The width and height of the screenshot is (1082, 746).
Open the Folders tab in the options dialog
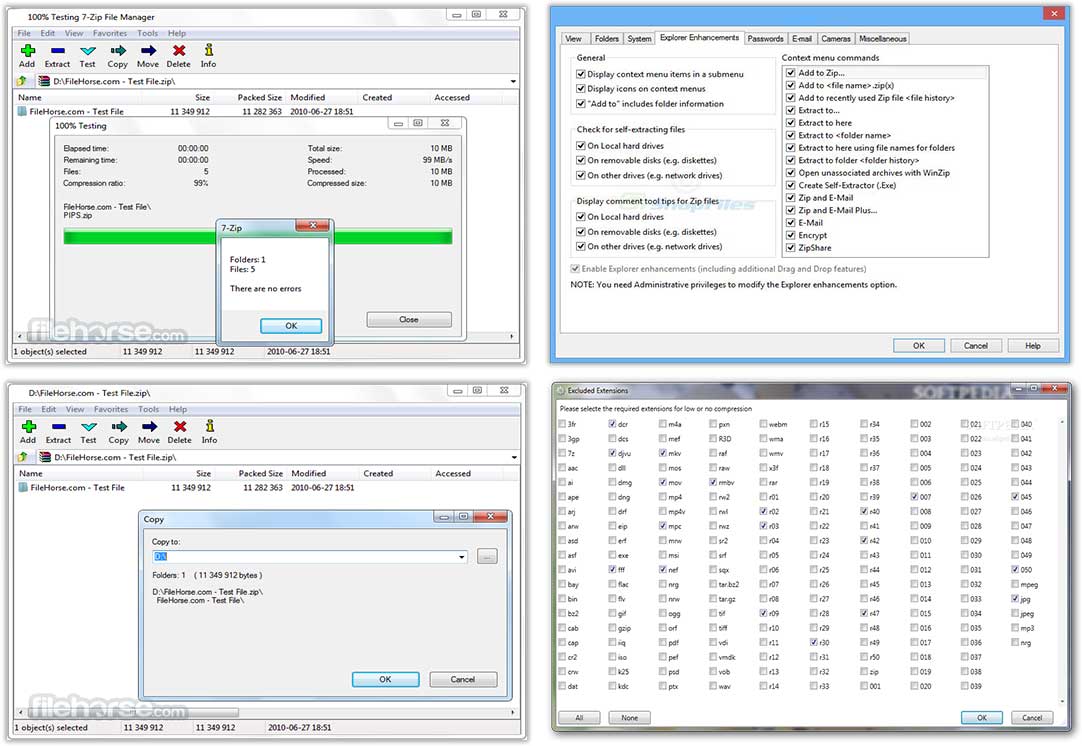pyautogui.click(x=607, y=39)
